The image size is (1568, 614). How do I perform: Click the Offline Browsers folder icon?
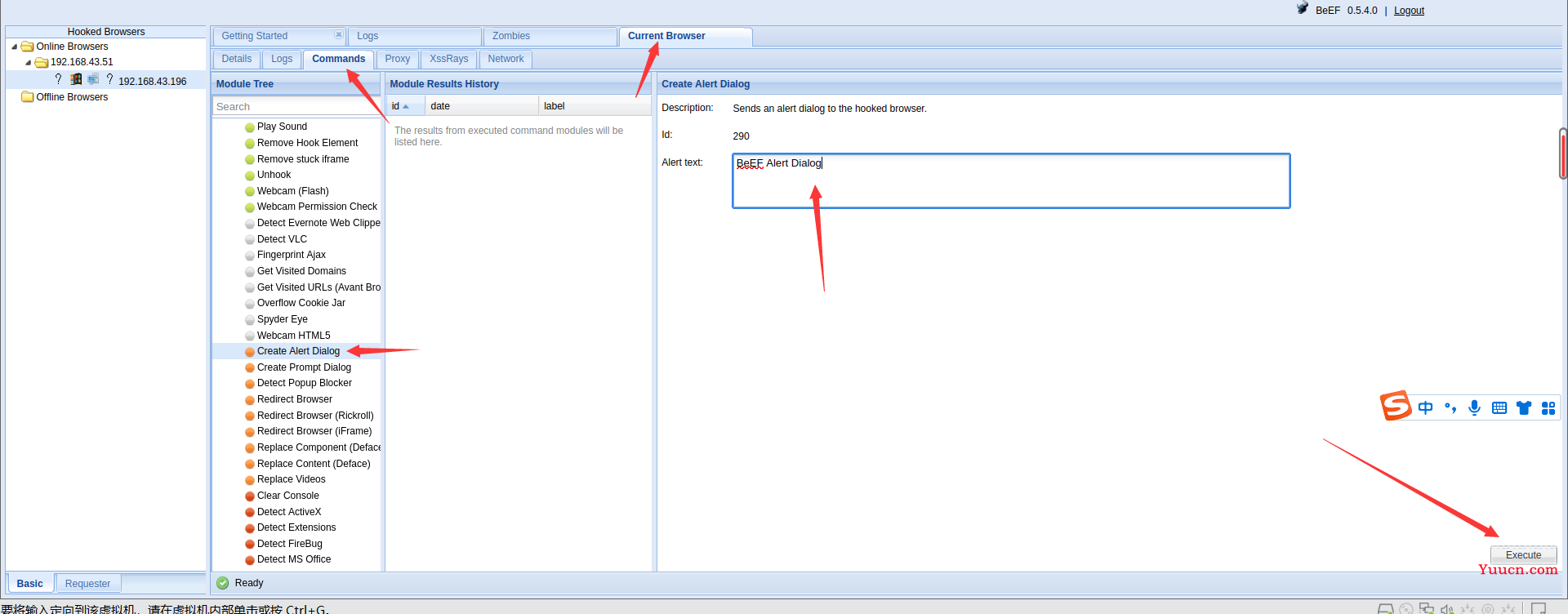point(28,96)
